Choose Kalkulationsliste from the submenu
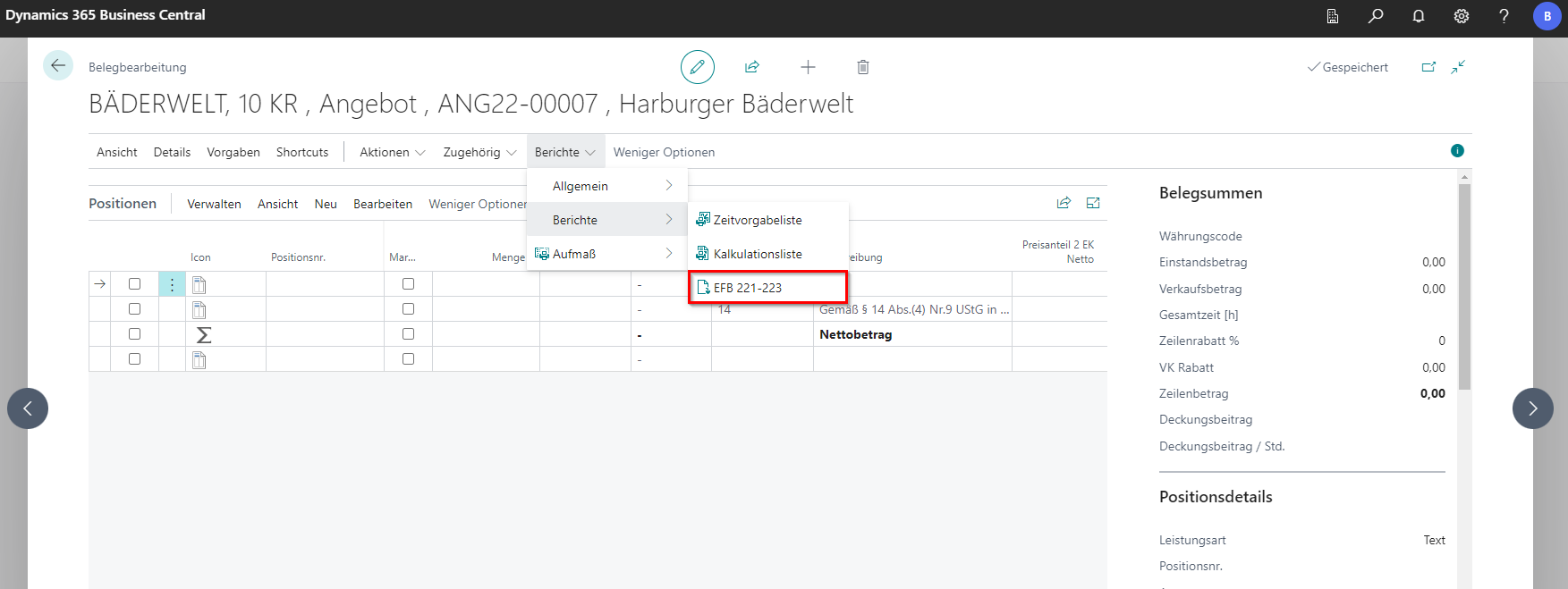The image size is (1568, 589). coord(757,254)
